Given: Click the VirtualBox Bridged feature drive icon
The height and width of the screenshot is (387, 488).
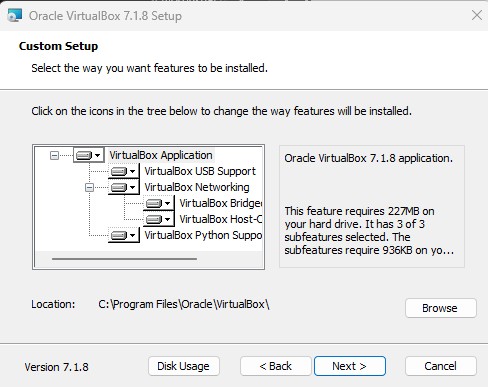Looking at the screenshot, I should point(158,203).
